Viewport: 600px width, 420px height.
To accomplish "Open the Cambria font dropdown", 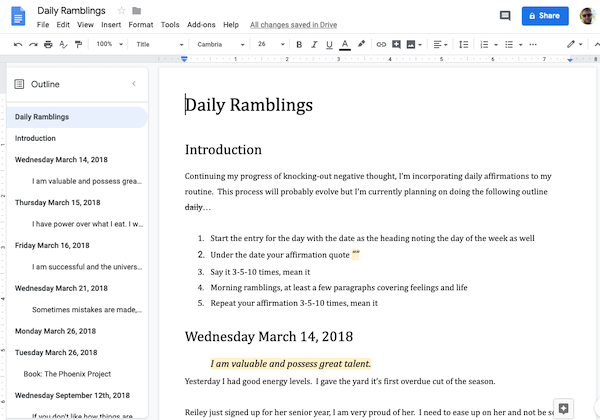I will tap(218, 44).
